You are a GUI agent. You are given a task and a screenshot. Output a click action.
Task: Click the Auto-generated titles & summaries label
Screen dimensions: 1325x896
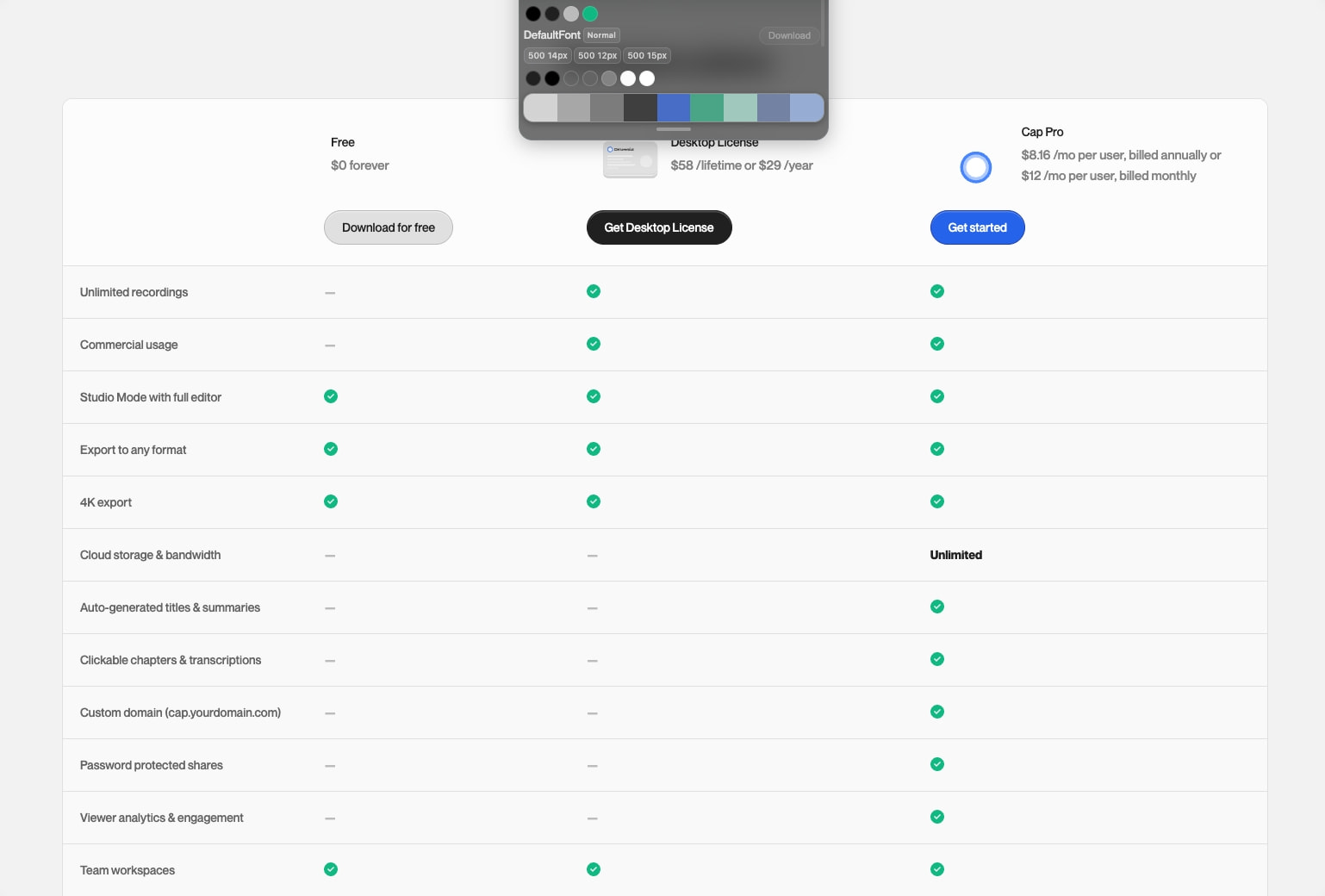tap(170, 607)
